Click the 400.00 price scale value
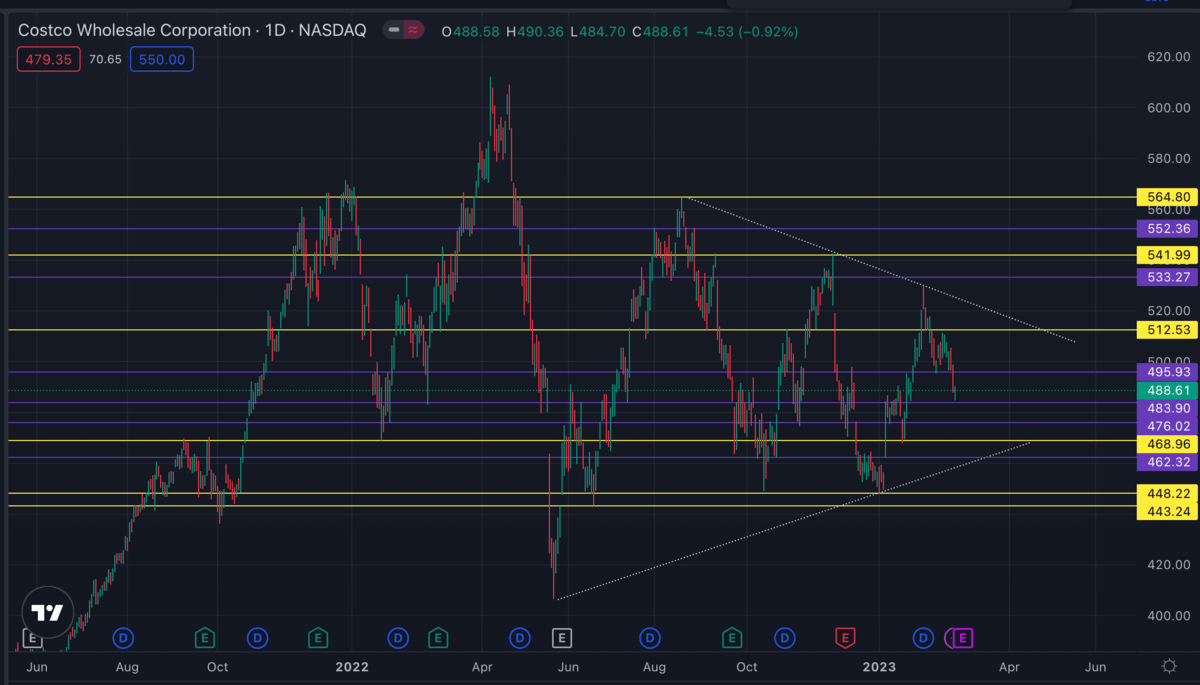The width and height of the screenshot is (1200, 685). (1168, 616)
